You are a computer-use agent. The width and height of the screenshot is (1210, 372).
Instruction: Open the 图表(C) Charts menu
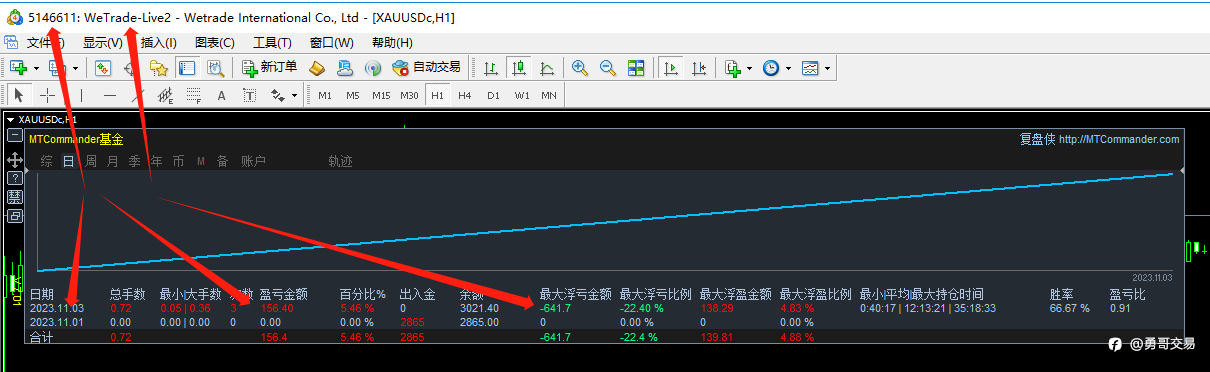point(215,43)
